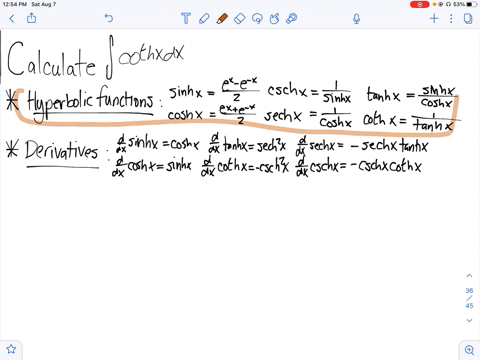The width and height of the screenshot is (480, 360).
Task: Tap the d/dx coshx = sinhx formula
Action: click(x=152, y=167)
